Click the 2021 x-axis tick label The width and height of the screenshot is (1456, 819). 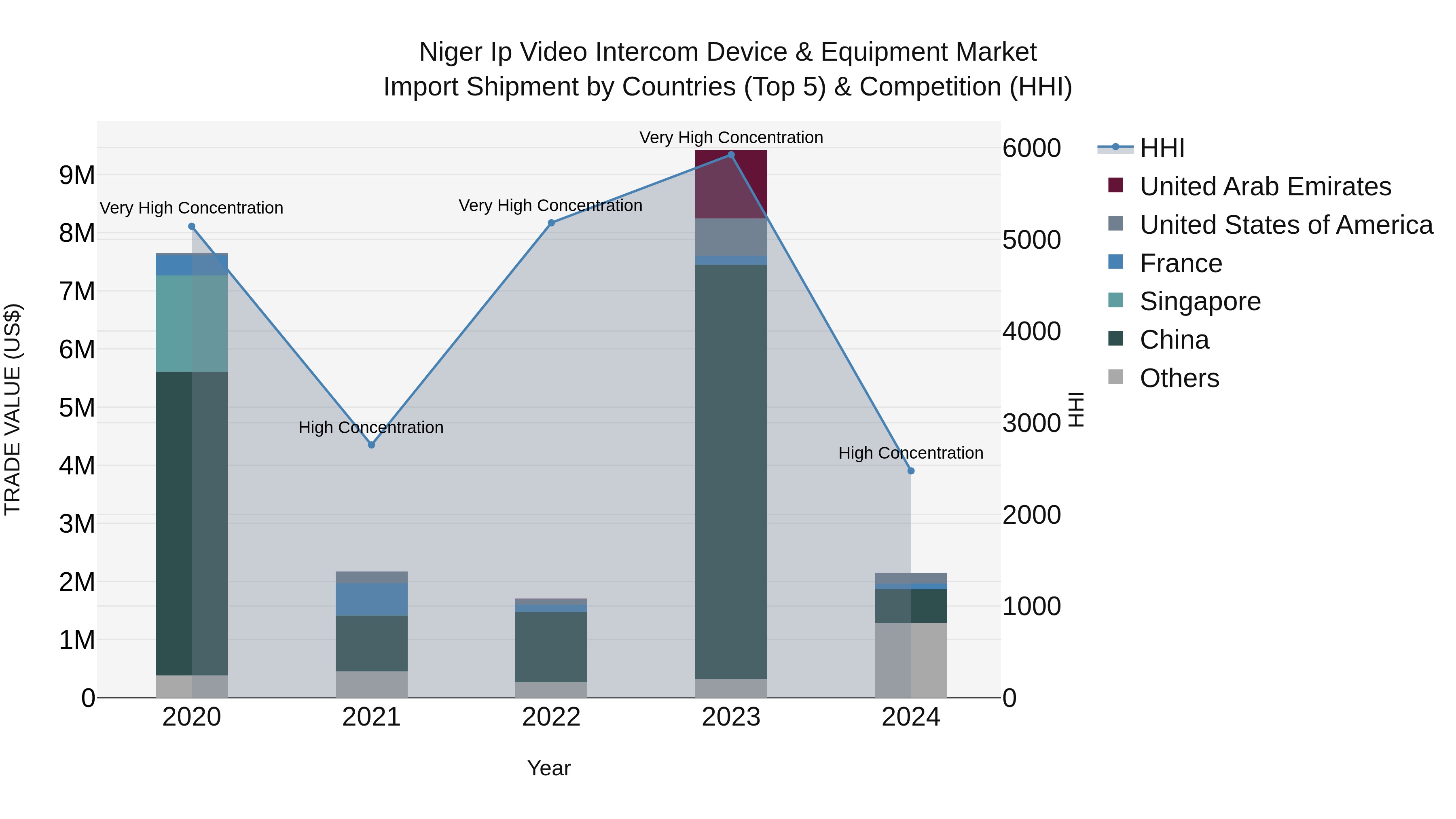[x=371, y=717]
